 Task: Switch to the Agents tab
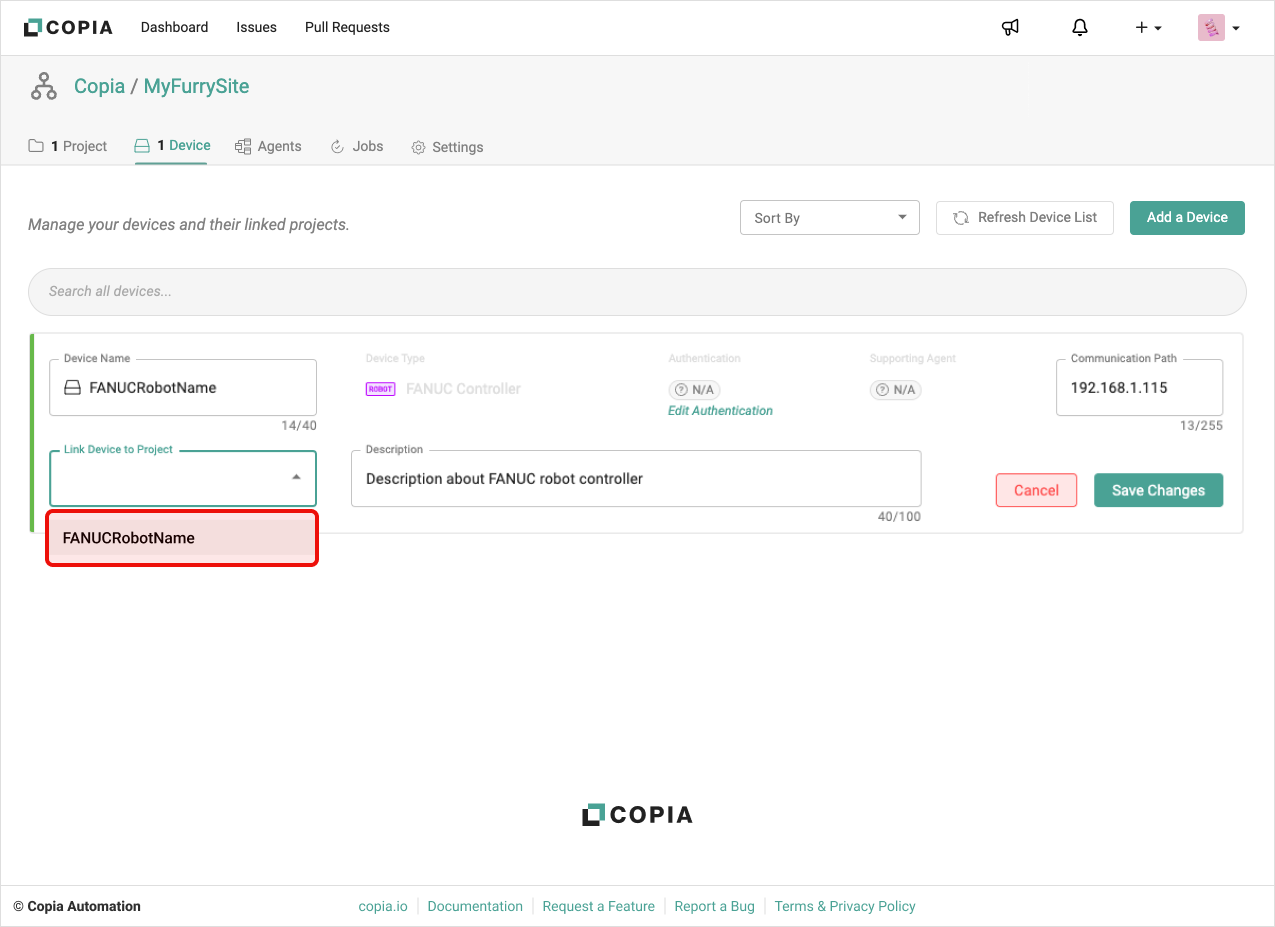[268, 147]
